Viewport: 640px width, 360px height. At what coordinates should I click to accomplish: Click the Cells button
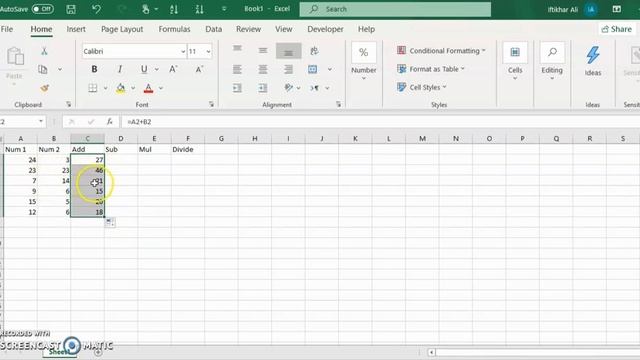point(515,60)
